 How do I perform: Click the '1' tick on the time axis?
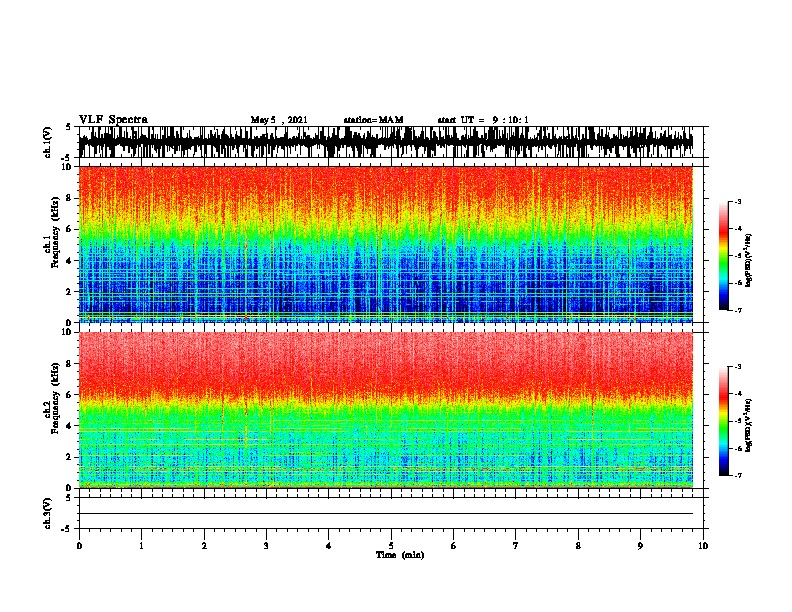point(141,546)
